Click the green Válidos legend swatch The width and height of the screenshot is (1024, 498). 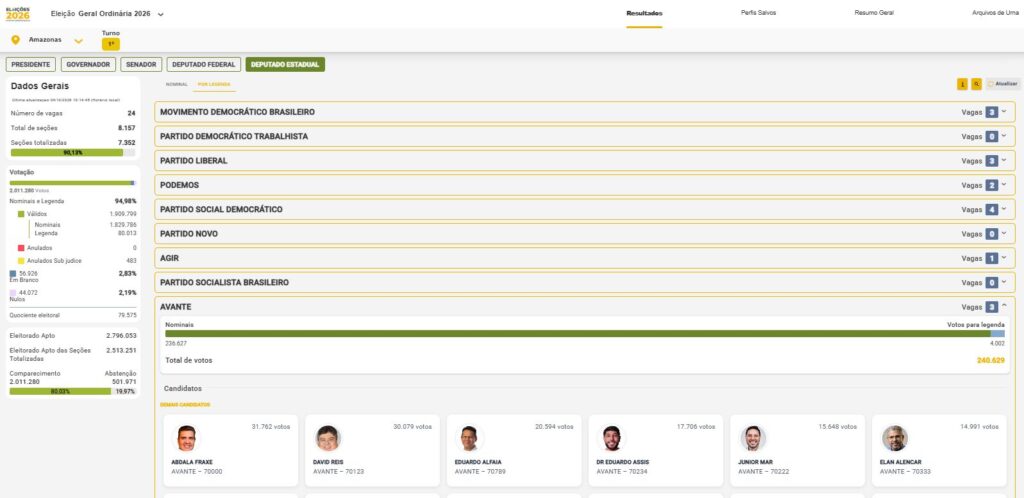tap(21, 214)
